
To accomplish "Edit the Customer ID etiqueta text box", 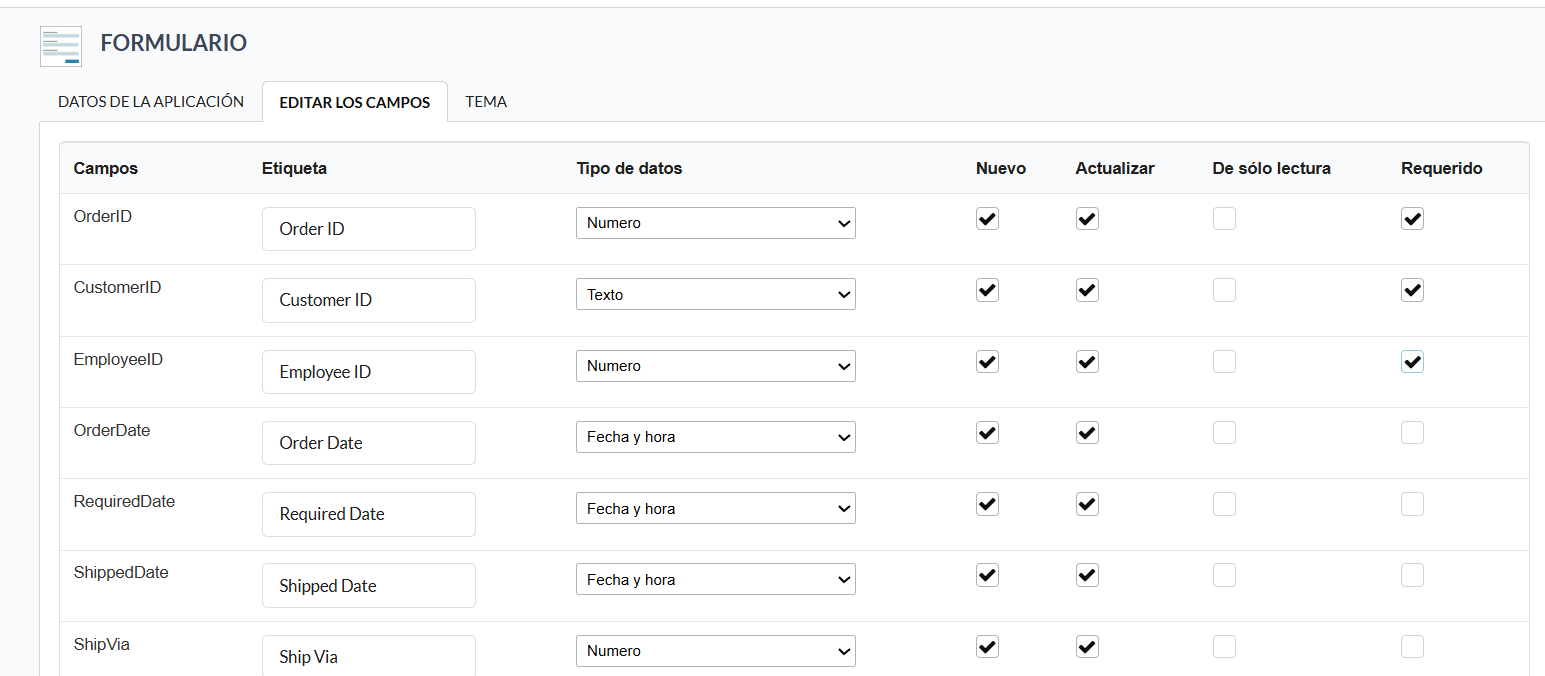I will (368, 300).
